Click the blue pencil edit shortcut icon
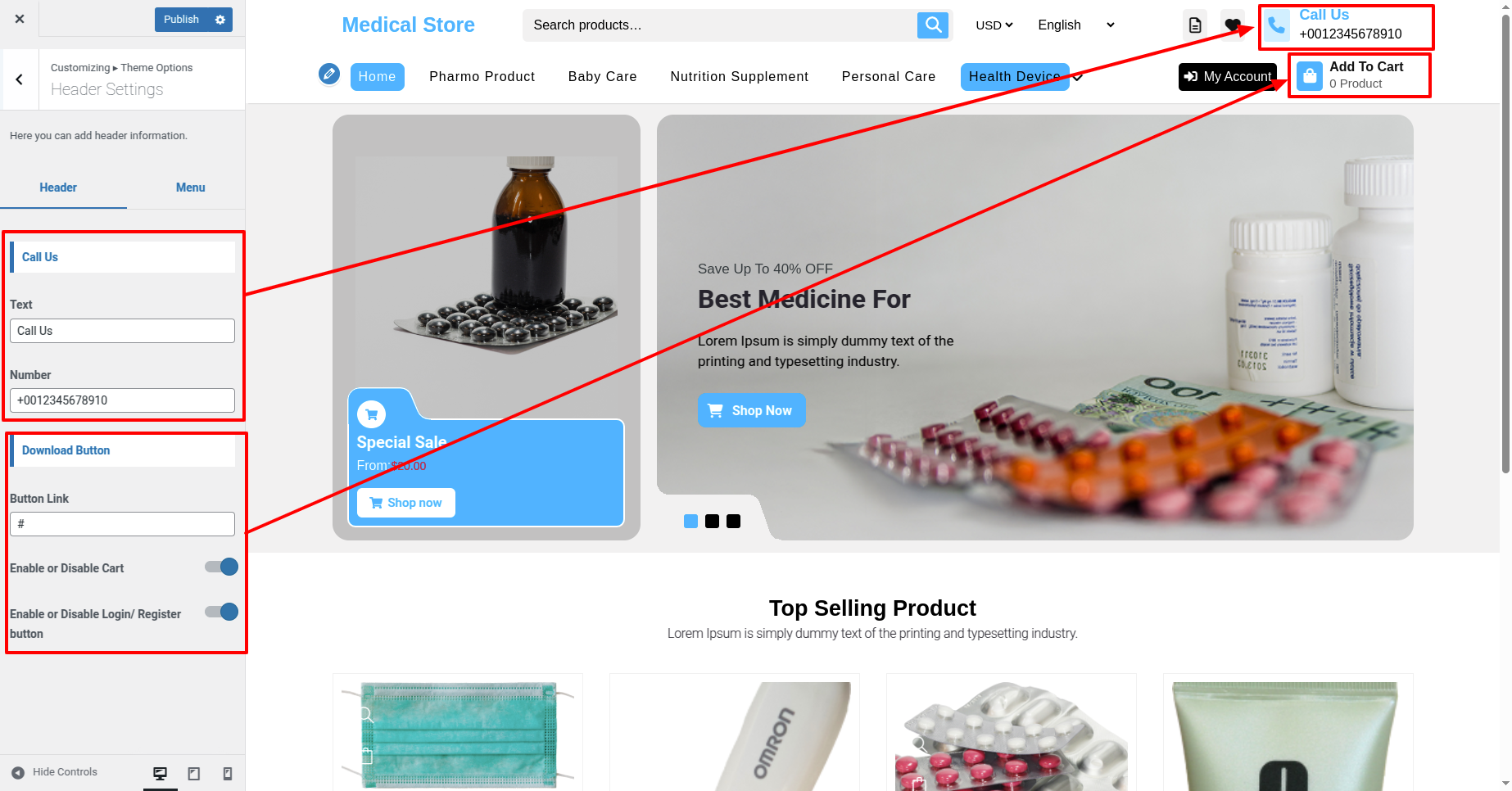Viewport: 1512px width, 791px height. (x=329, y=75)
